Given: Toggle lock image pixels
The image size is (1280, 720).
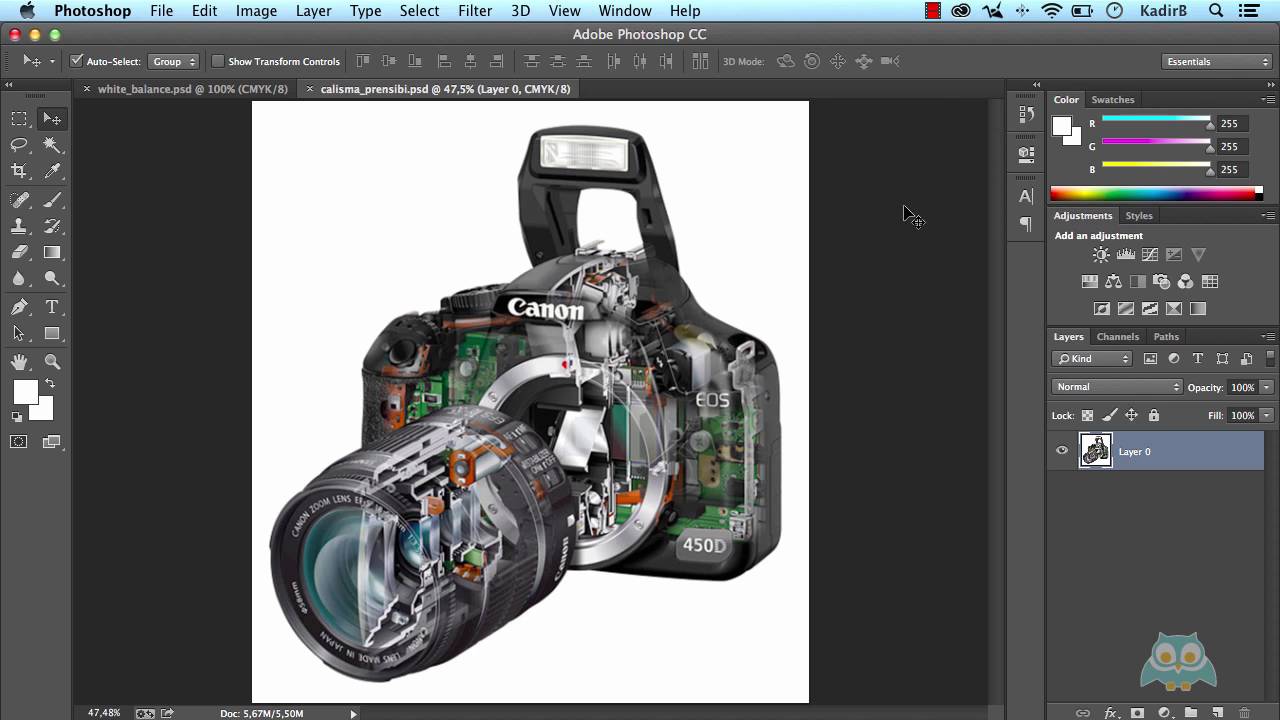Looking at the screenshot, I should pos(1110,415).
